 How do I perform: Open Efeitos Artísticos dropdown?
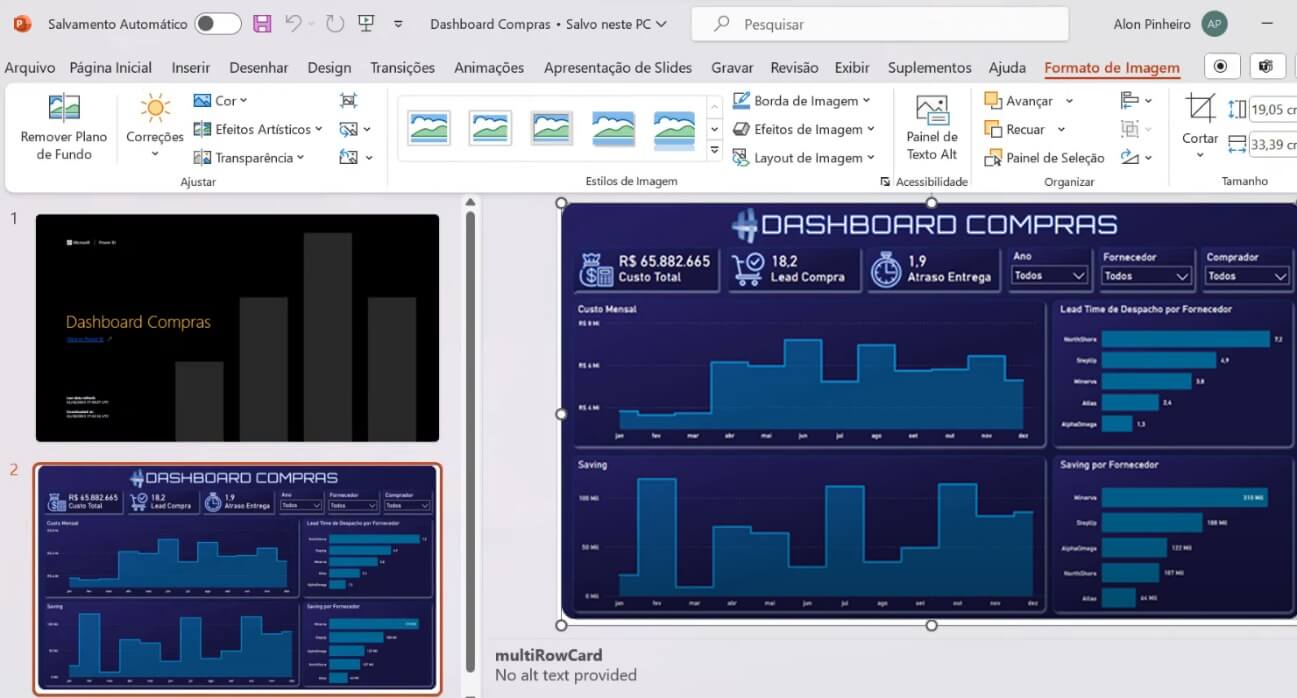[x=258, y=129]
